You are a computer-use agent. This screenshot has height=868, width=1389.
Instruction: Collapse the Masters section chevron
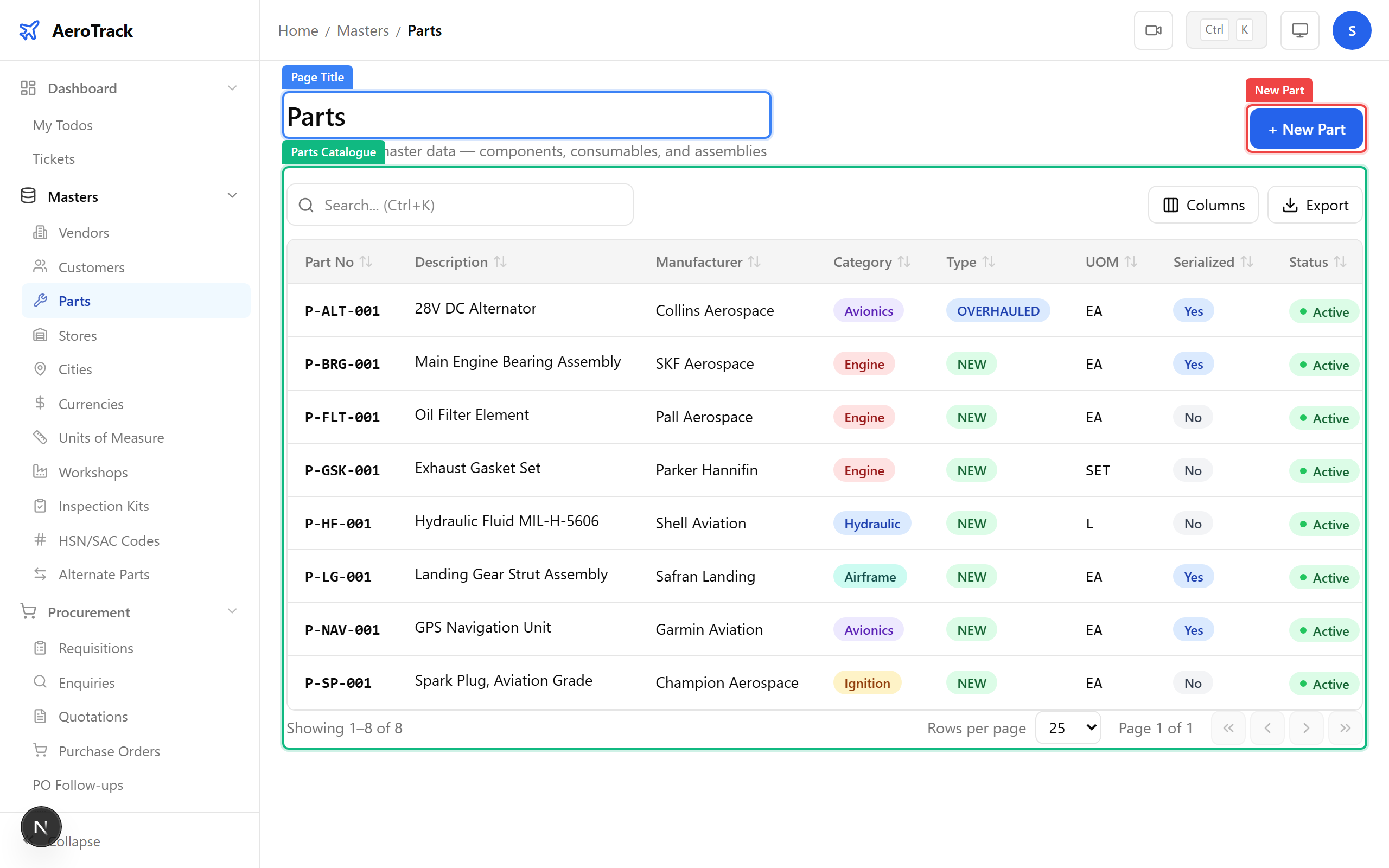pyautogui.click(x=232, y=196)
